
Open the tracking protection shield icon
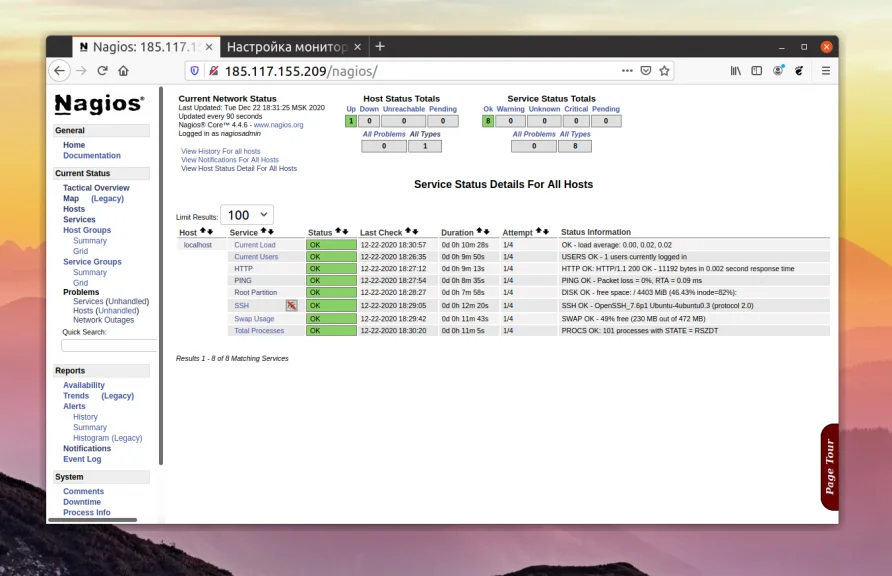195,71
